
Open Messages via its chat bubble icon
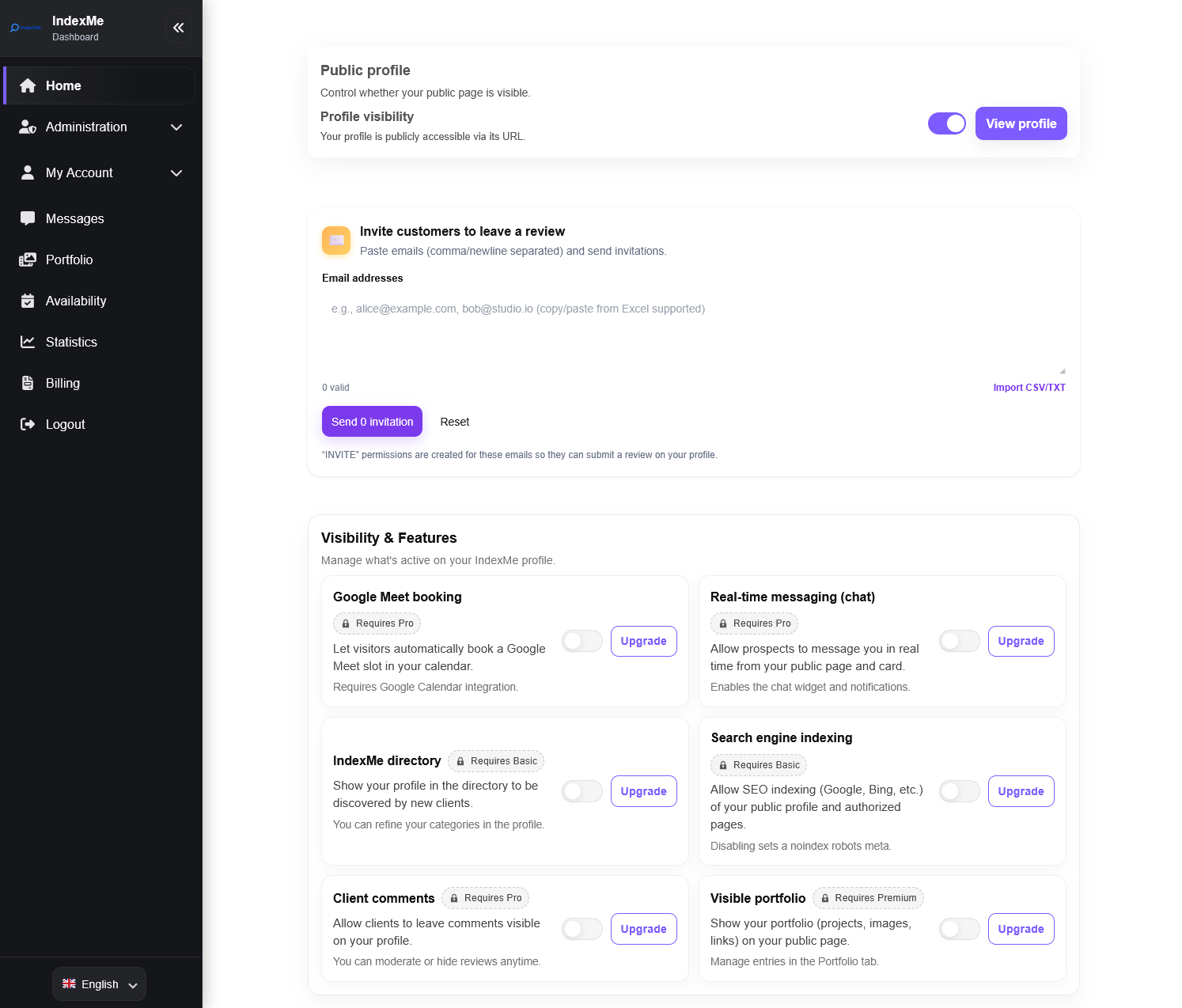28,218
